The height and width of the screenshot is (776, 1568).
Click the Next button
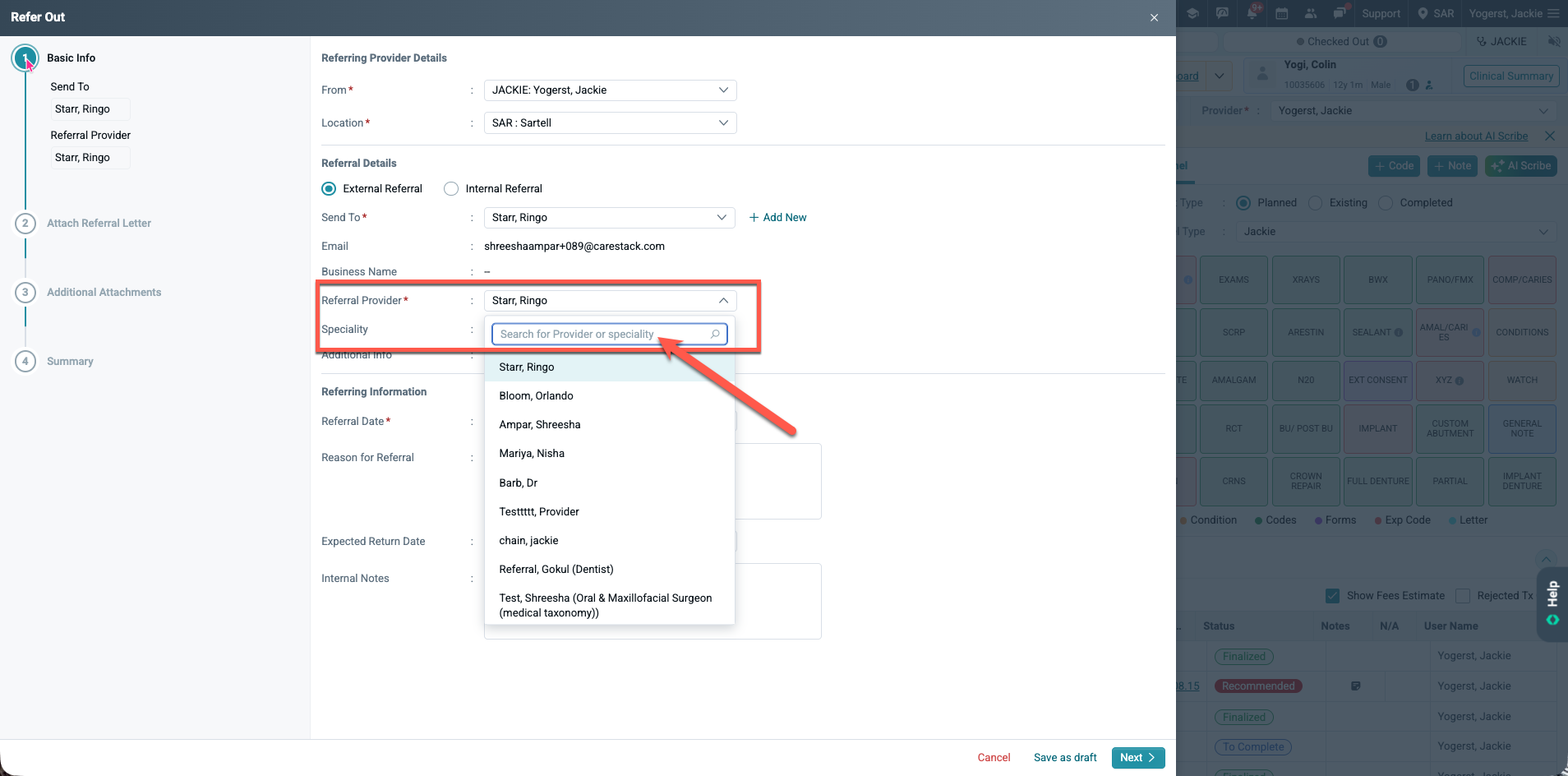pos(1138,757)
